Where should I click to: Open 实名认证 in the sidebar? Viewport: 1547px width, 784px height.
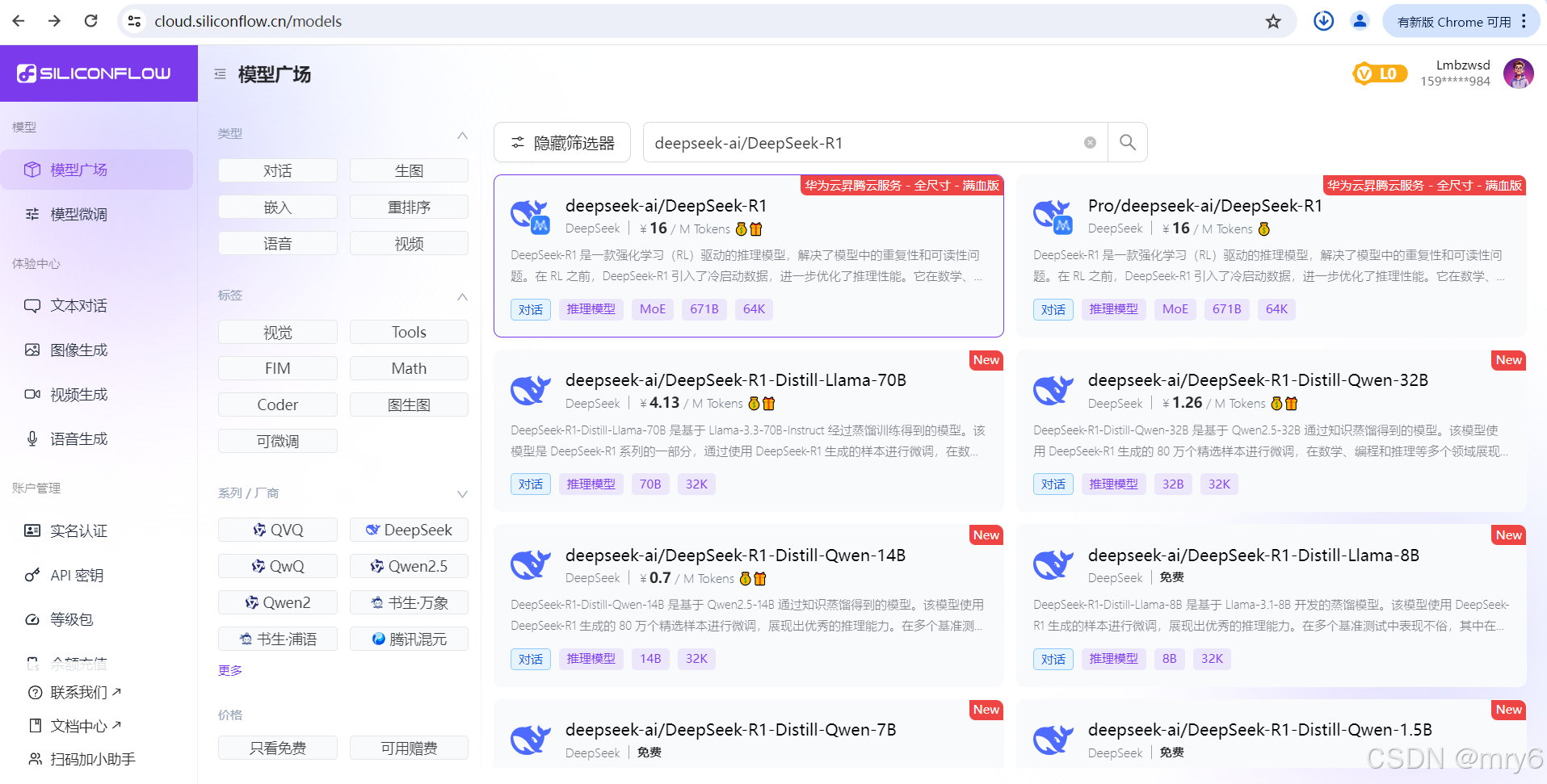[96, 530]
